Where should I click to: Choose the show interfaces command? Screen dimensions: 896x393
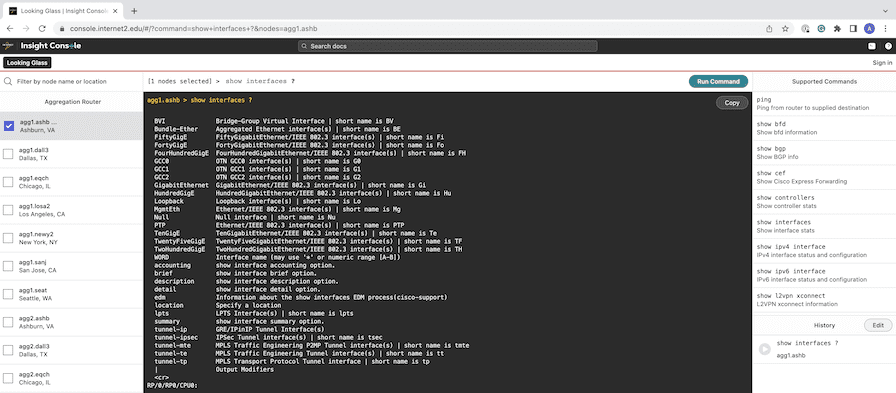coord(824,226)
